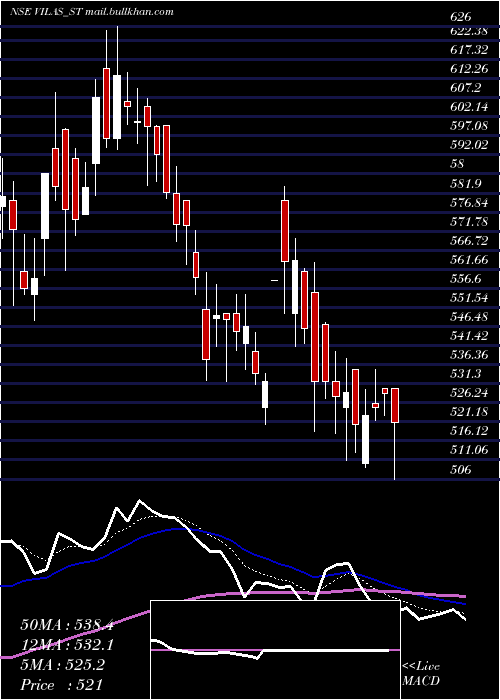Image resolution: width=500 pixels, height=700 pixels.
Task: Select the 566.72 price axis label
Action: (469, 241)
